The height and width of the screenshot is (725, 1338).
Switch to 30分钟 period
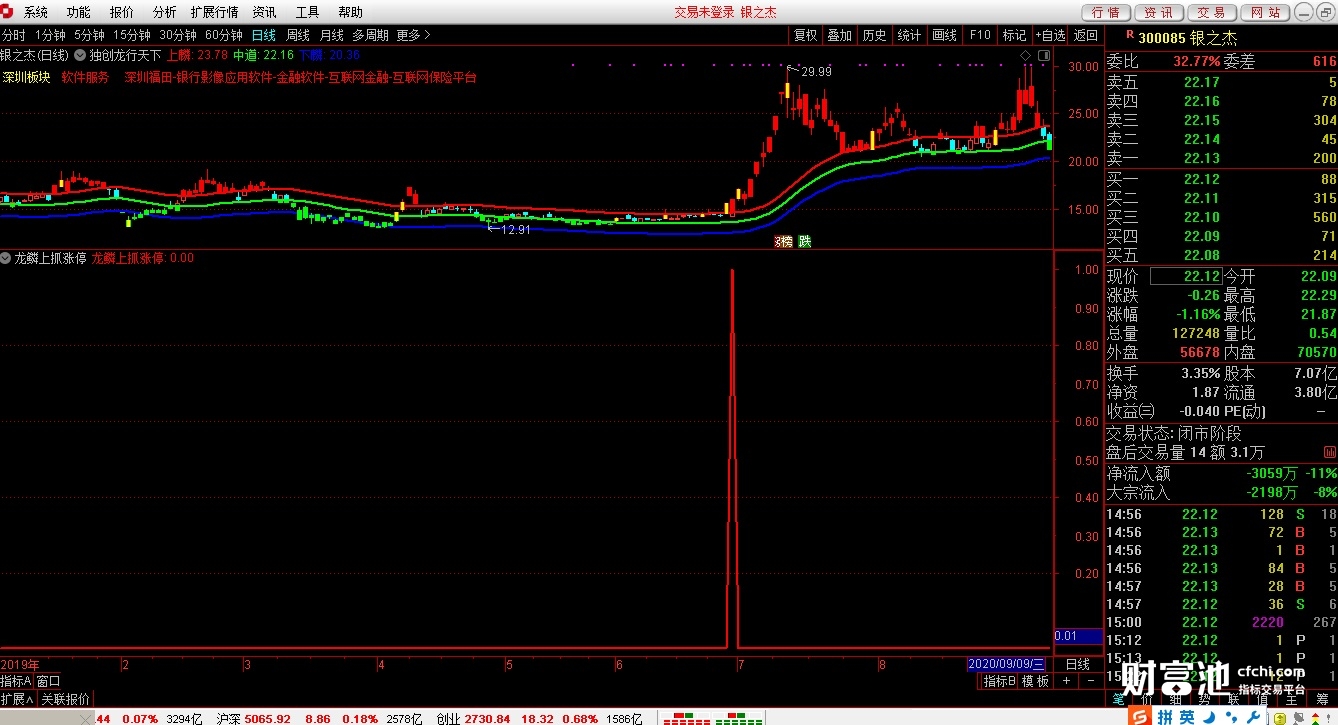(x=178, y=35)
